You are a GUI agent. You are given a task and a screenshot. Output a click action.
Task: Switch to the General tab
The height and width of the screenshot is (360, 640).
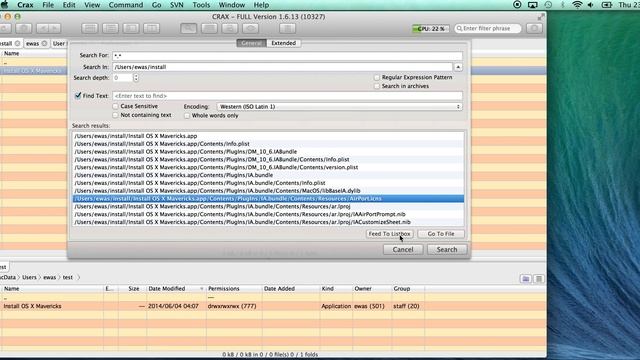251,43
